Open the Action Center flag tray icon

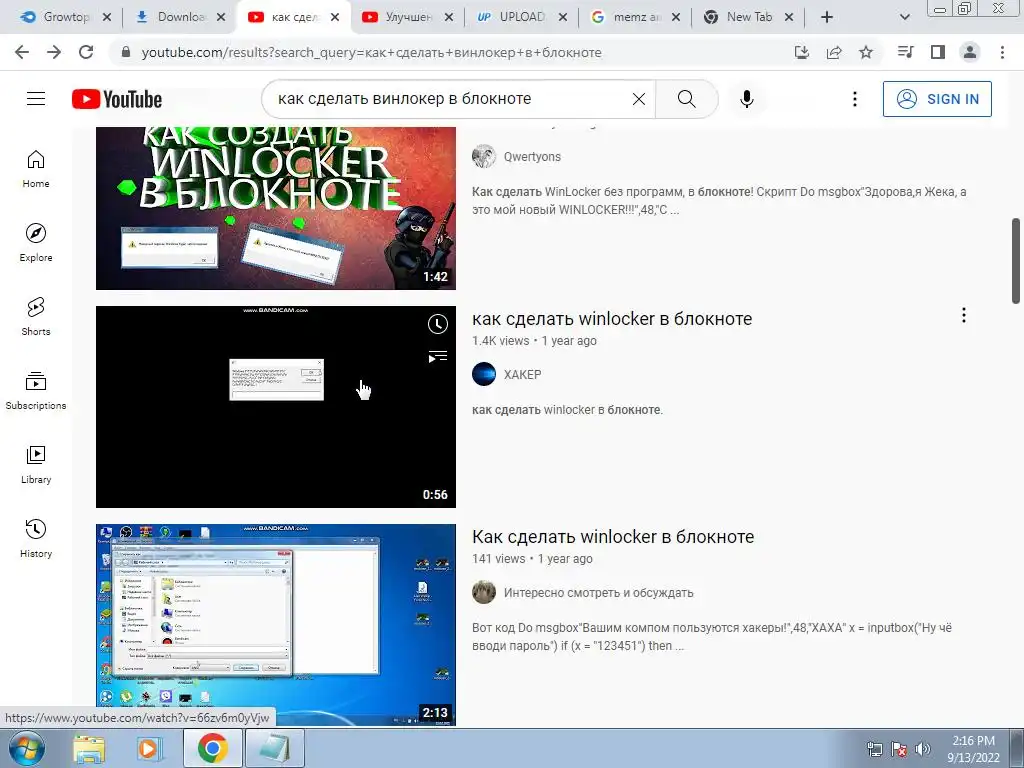(x=899, y=749)
